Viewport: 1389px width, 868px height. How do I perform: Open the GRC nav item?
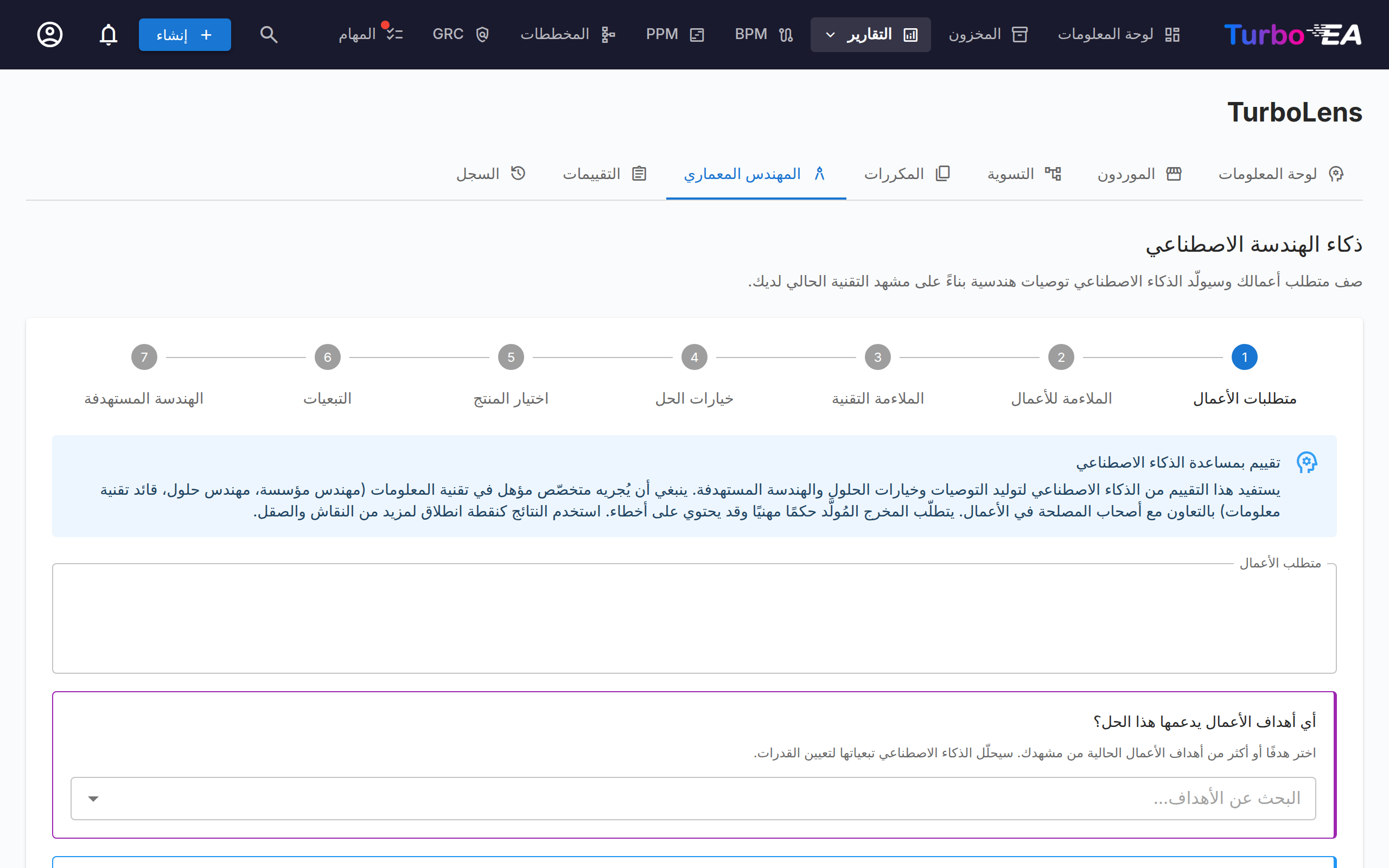[461, 34]
